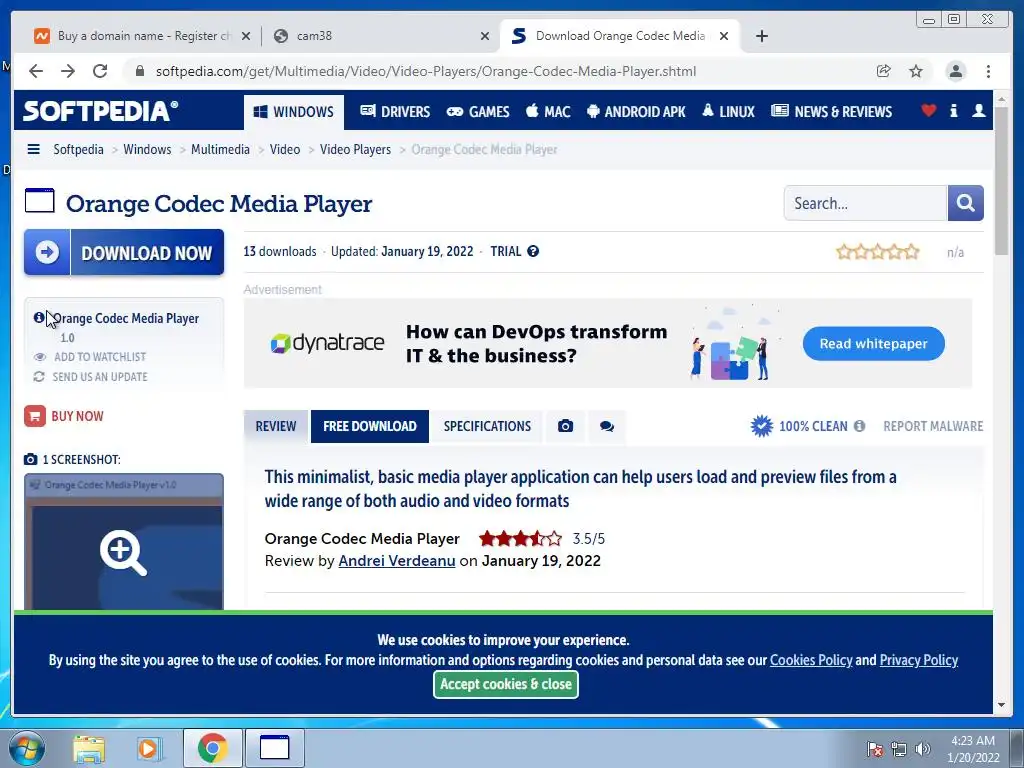Viewport: 1024px width, 768px height.
Task: Open the comments speech-bubble tab
Action: (607, 426)
